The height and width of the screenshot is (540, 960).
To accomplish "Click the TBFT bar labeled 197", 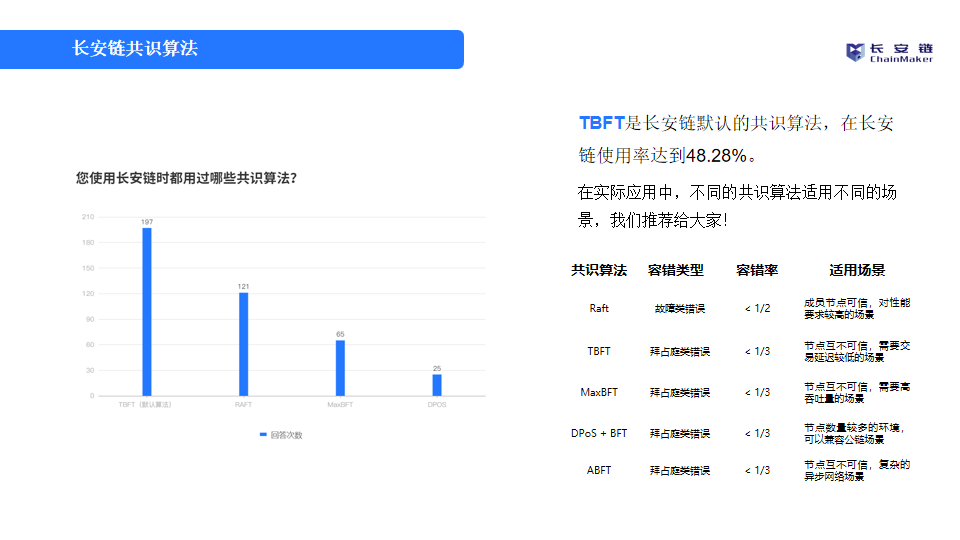I will point(147,312).
